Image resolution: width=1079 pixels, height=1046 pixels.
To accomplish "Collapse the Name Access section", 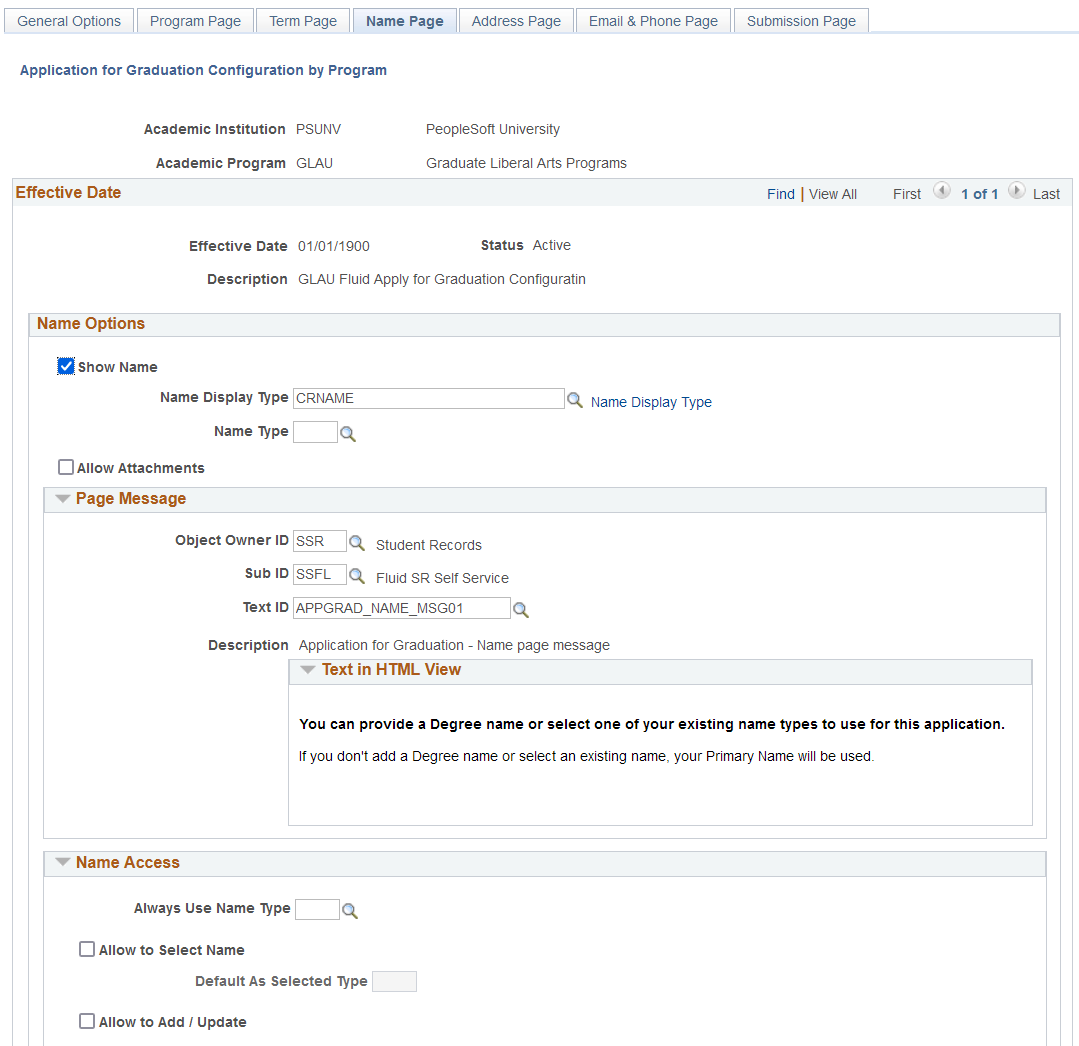I will [63, 862].
